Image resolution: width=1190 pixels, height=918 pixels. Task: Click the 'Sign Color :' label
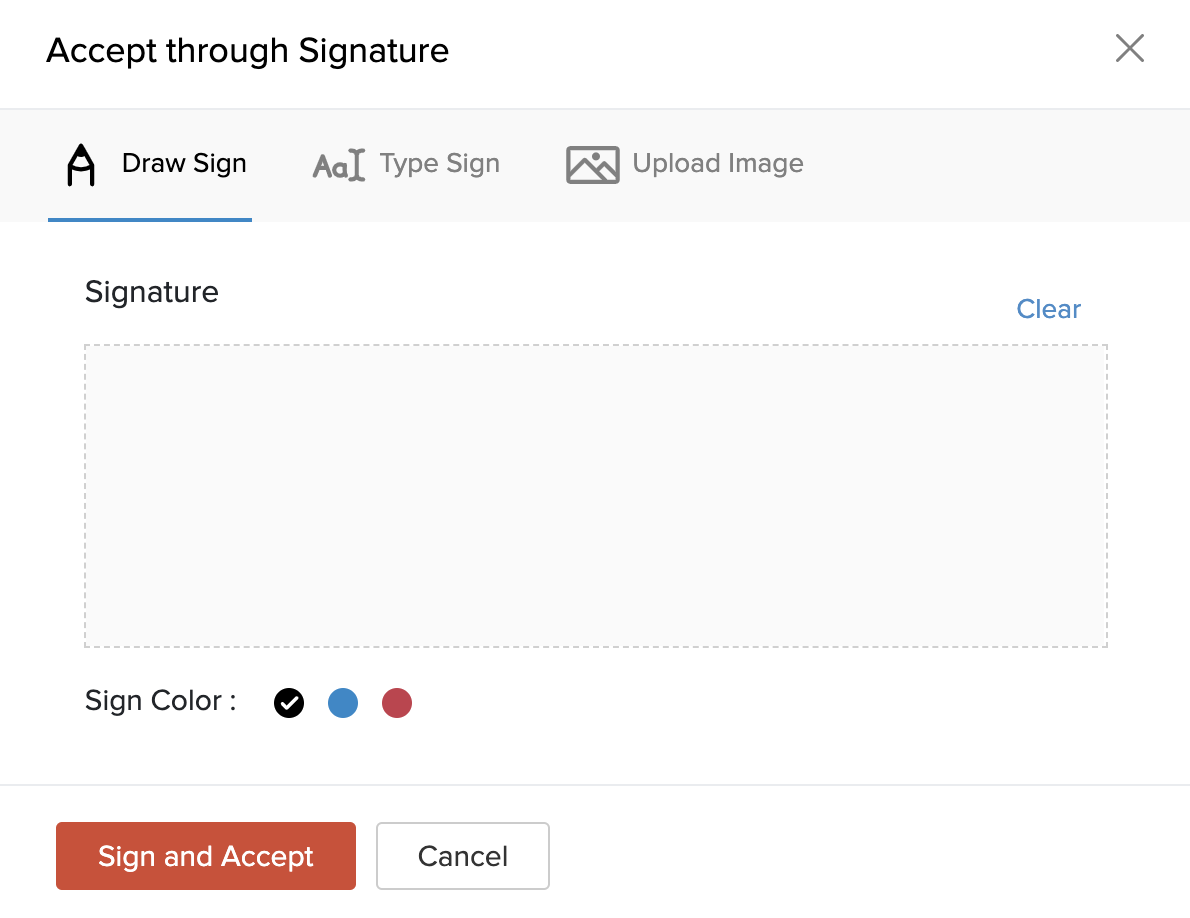tap(161, 701)
